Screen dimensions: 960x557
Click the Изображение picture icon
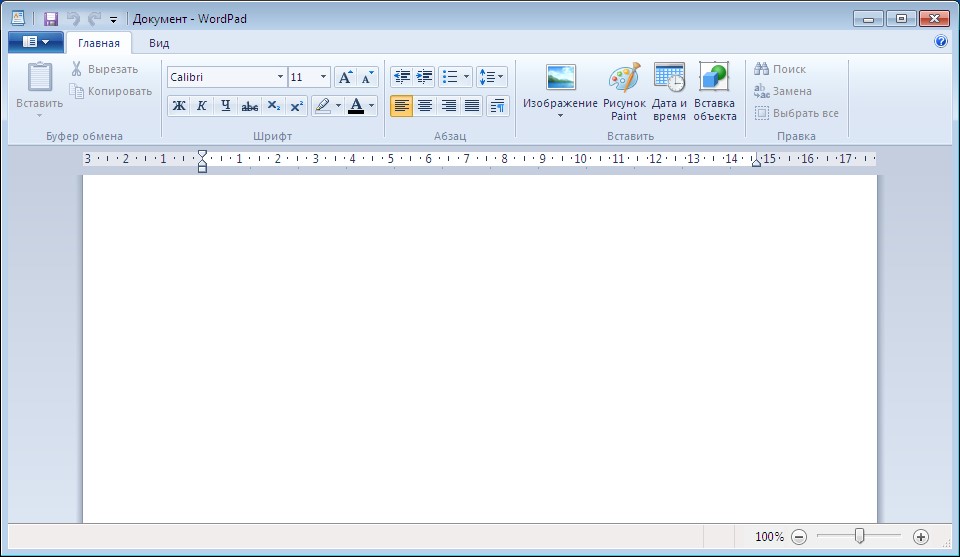(x=561, y=78)
